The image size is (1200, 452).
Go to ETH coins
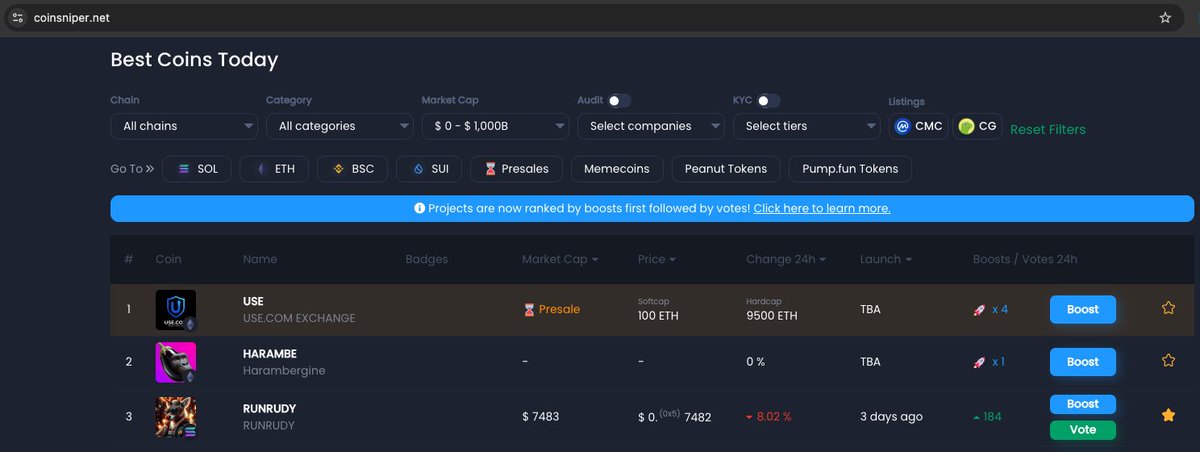(x=274, y=169)
